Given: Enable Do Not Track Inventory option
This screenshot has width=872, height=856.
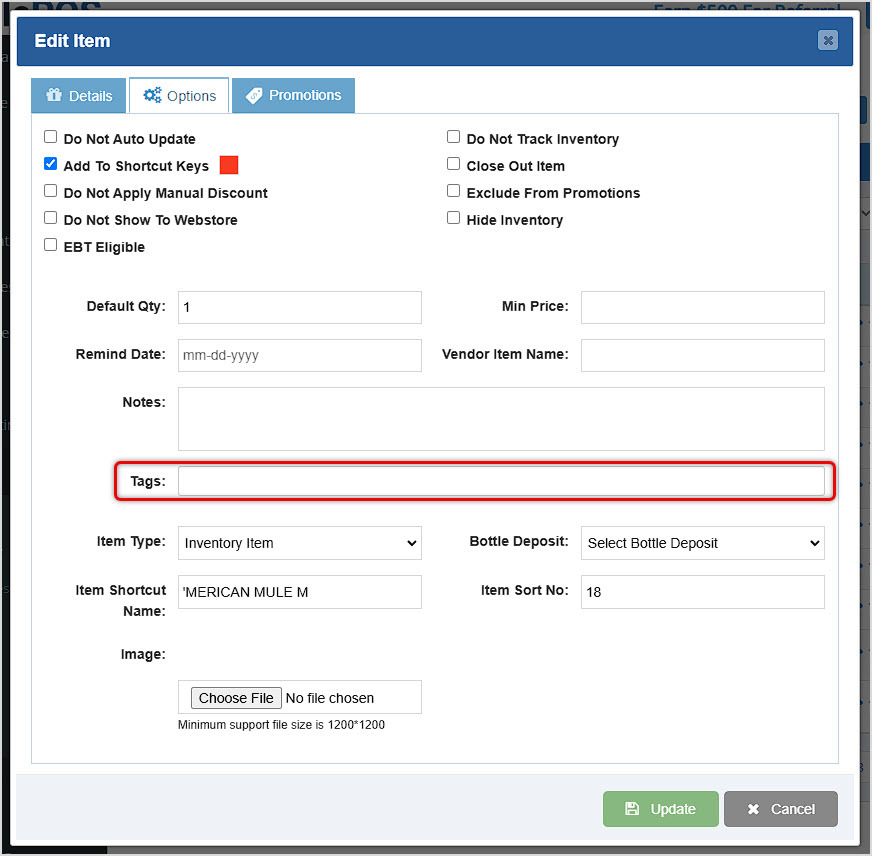Looking at the screenshot, I should 454,138.
